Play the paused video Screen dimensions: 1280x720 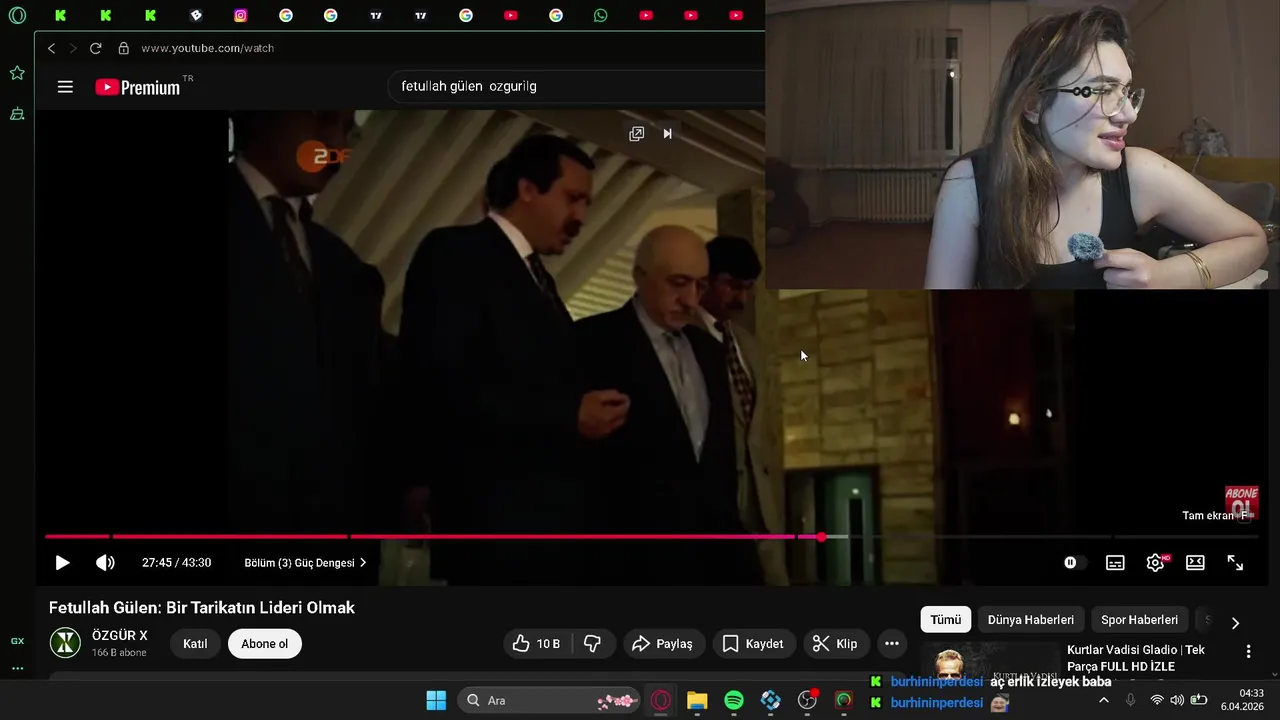point(62,563)
